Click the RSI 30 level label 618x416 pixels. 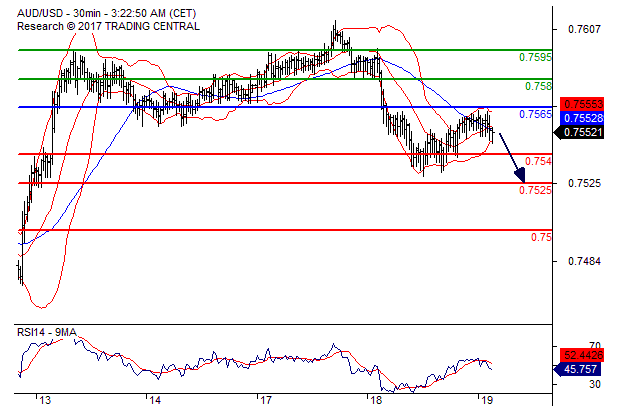click(x=595, y=384)
